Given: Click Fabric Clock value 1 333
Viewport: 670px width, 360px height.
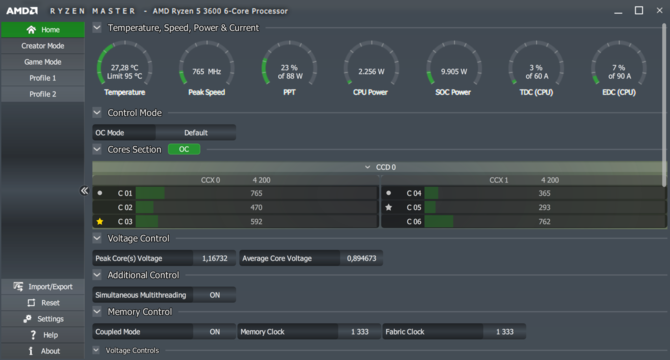Looking at the screenshot, I should (x=505, y=332).
